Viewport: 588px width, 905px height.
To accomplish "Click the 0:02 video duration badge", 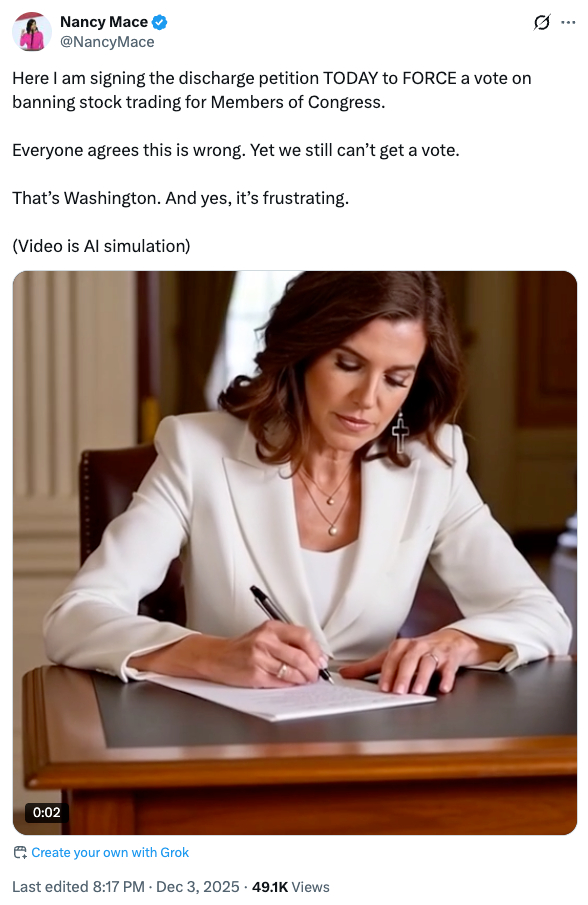I will (x=47, y=813).
